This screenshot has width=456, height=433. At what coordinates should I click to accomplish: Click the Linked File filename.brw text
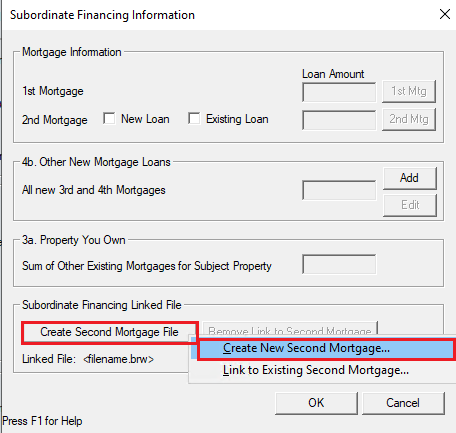tap(118, 359)
